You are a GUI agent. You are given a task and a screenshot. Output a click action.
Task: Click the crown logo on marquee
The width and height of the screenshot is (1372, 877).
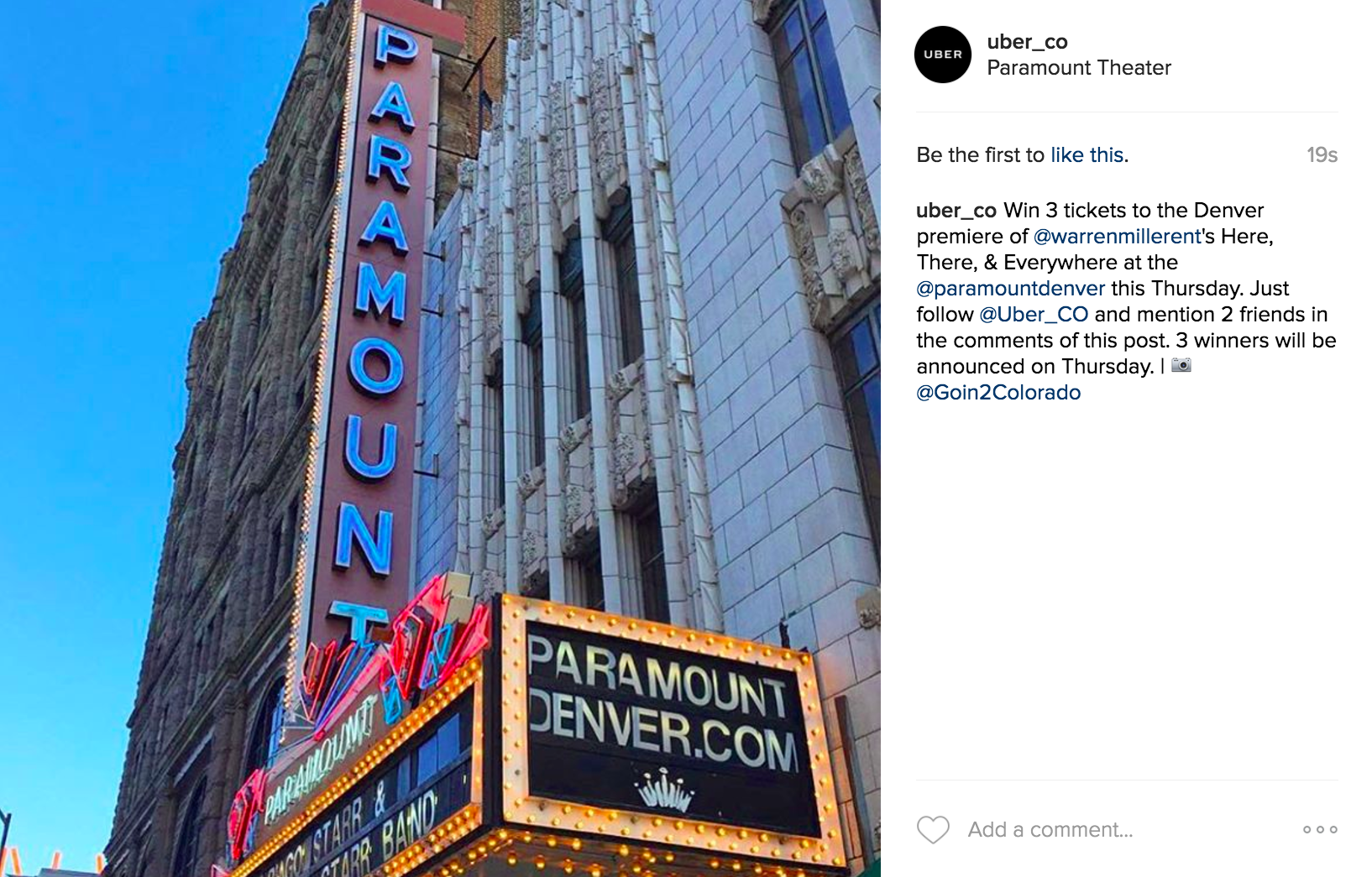[664, 792]
